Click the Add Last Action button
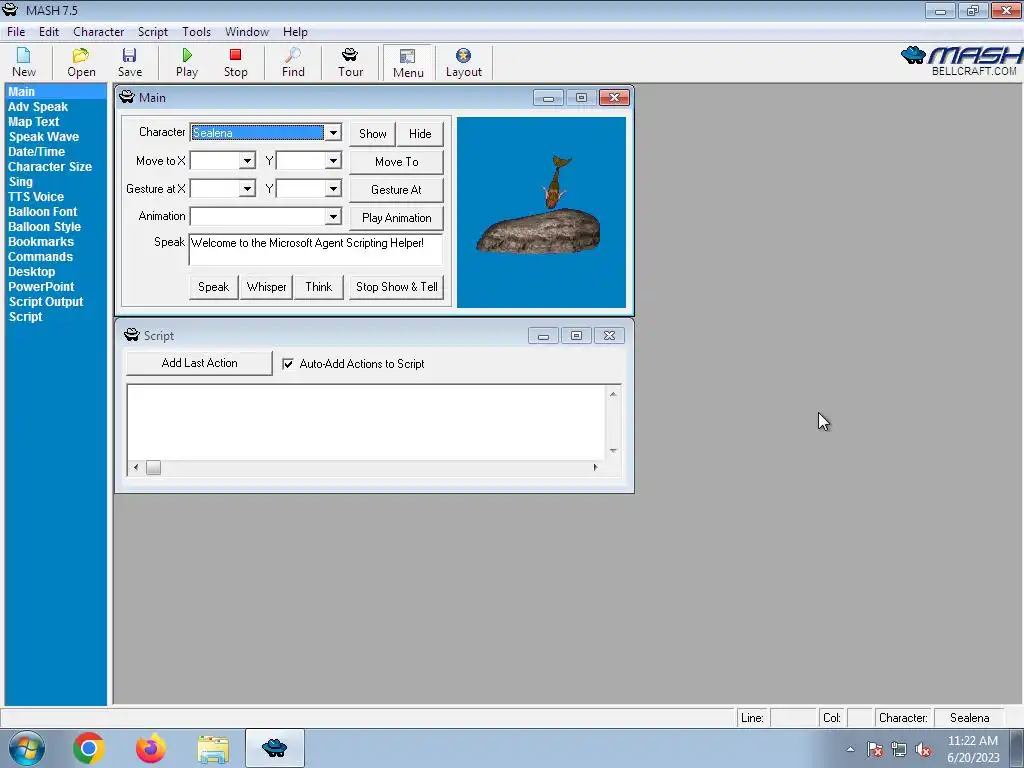Viewport: 1024px width, 768px height. pos(199,363)
